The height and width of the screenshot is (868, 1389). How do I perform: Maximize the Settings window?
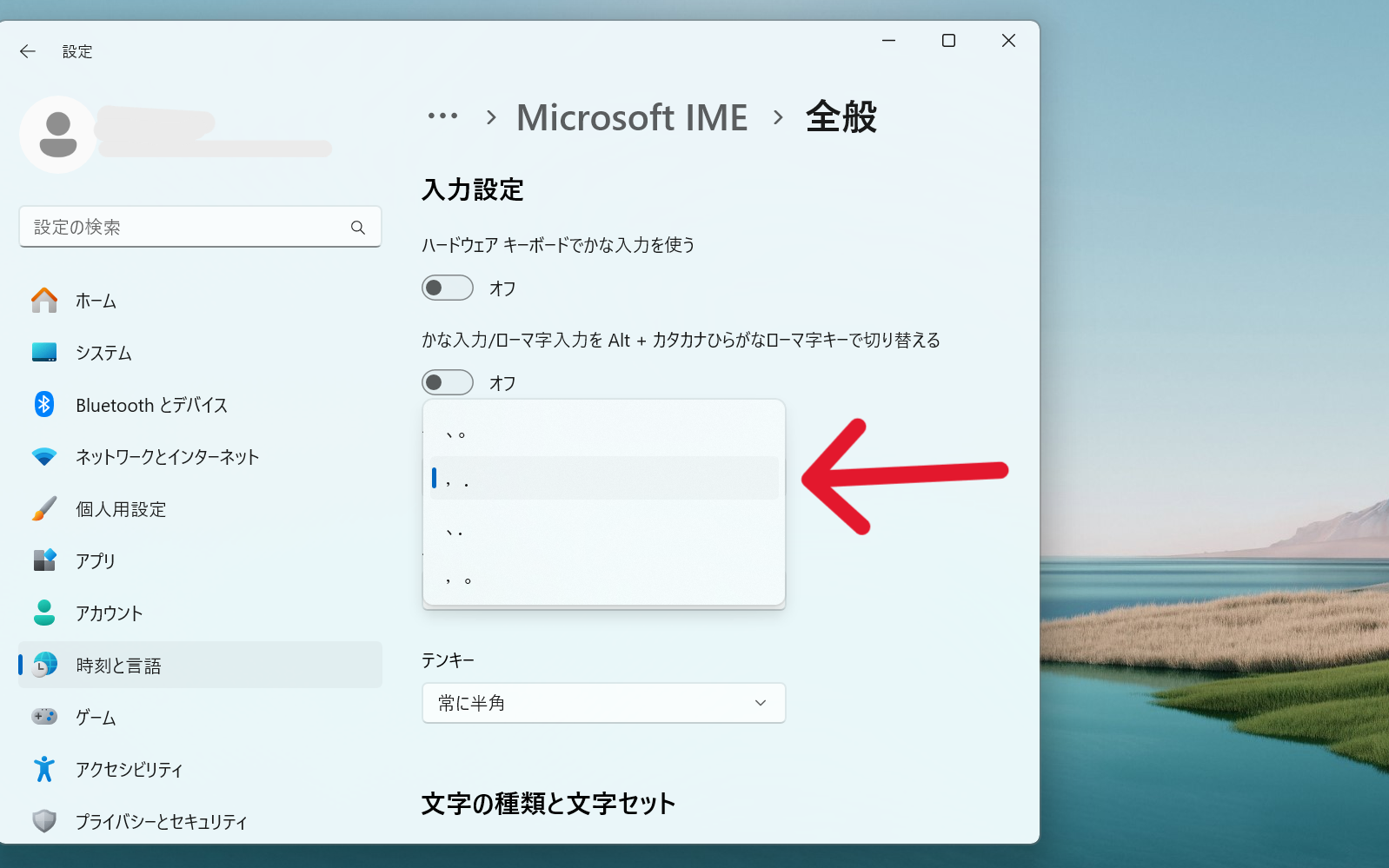[x=948, y=41]
